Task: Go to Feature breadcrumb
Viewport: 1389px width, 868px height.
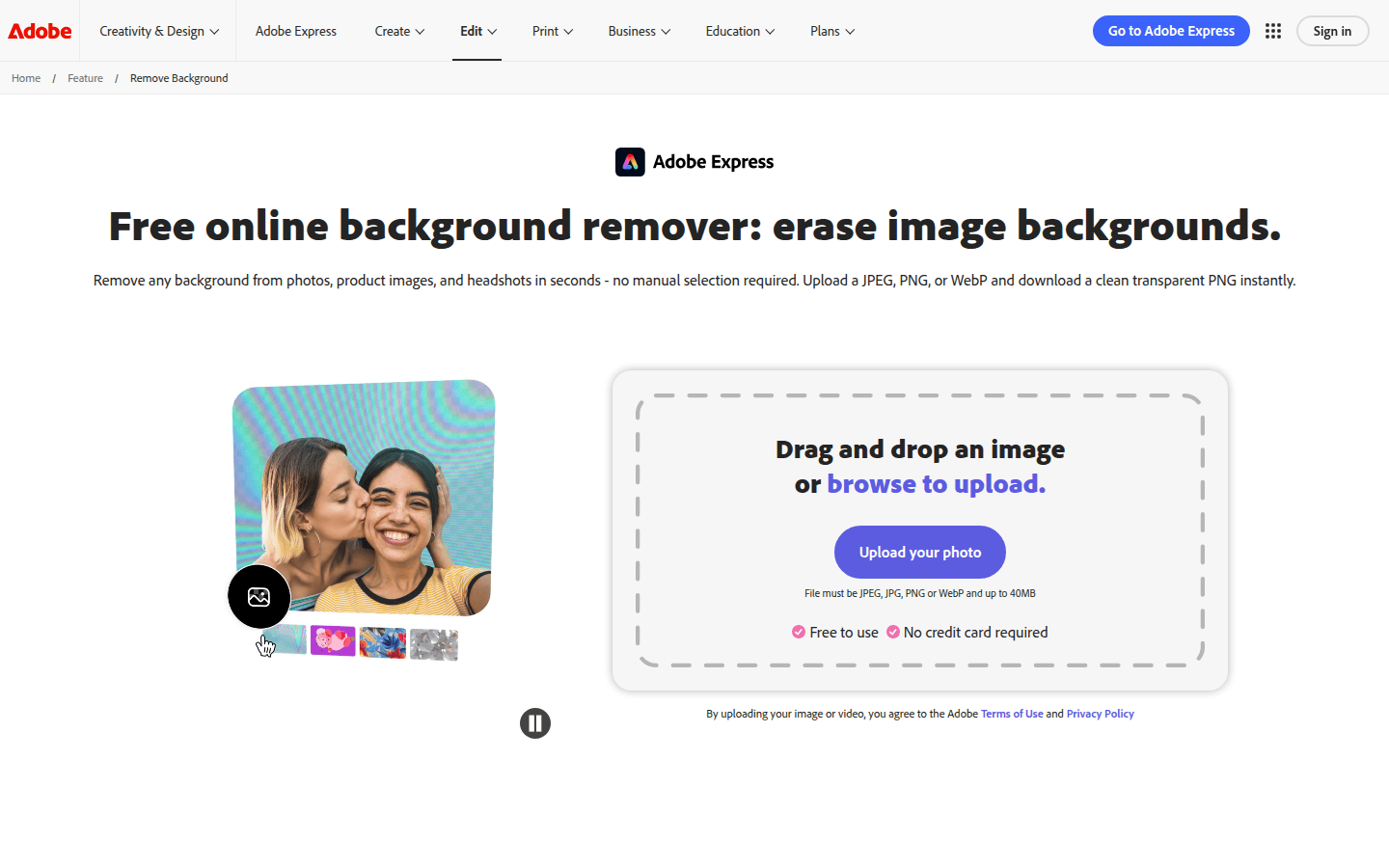Action: pos(85,78)
